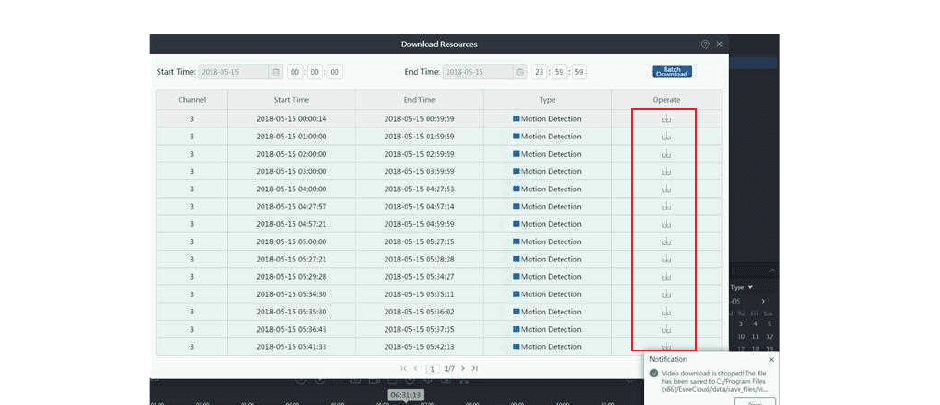940x405 pixels.
Task: Click end time 2018-05-15 05:37:15
Action: point(420,330)
